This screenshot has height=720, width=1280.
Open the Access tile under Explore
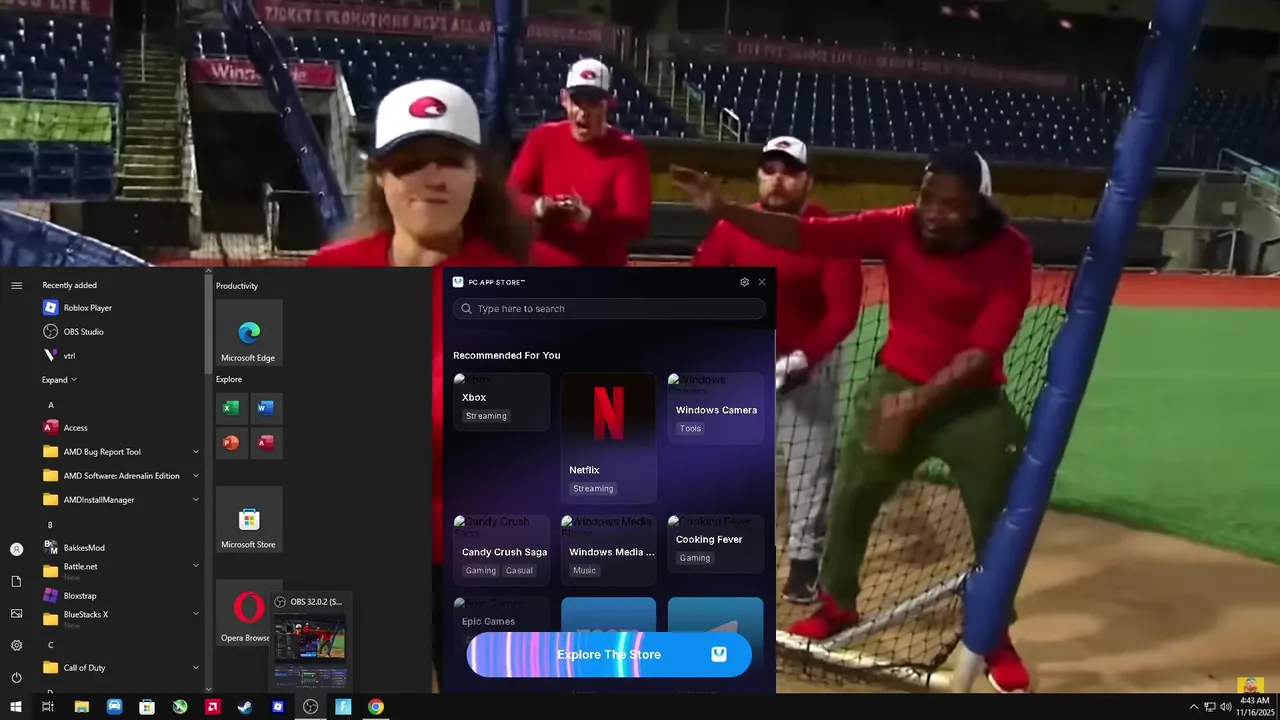[265, 442]
